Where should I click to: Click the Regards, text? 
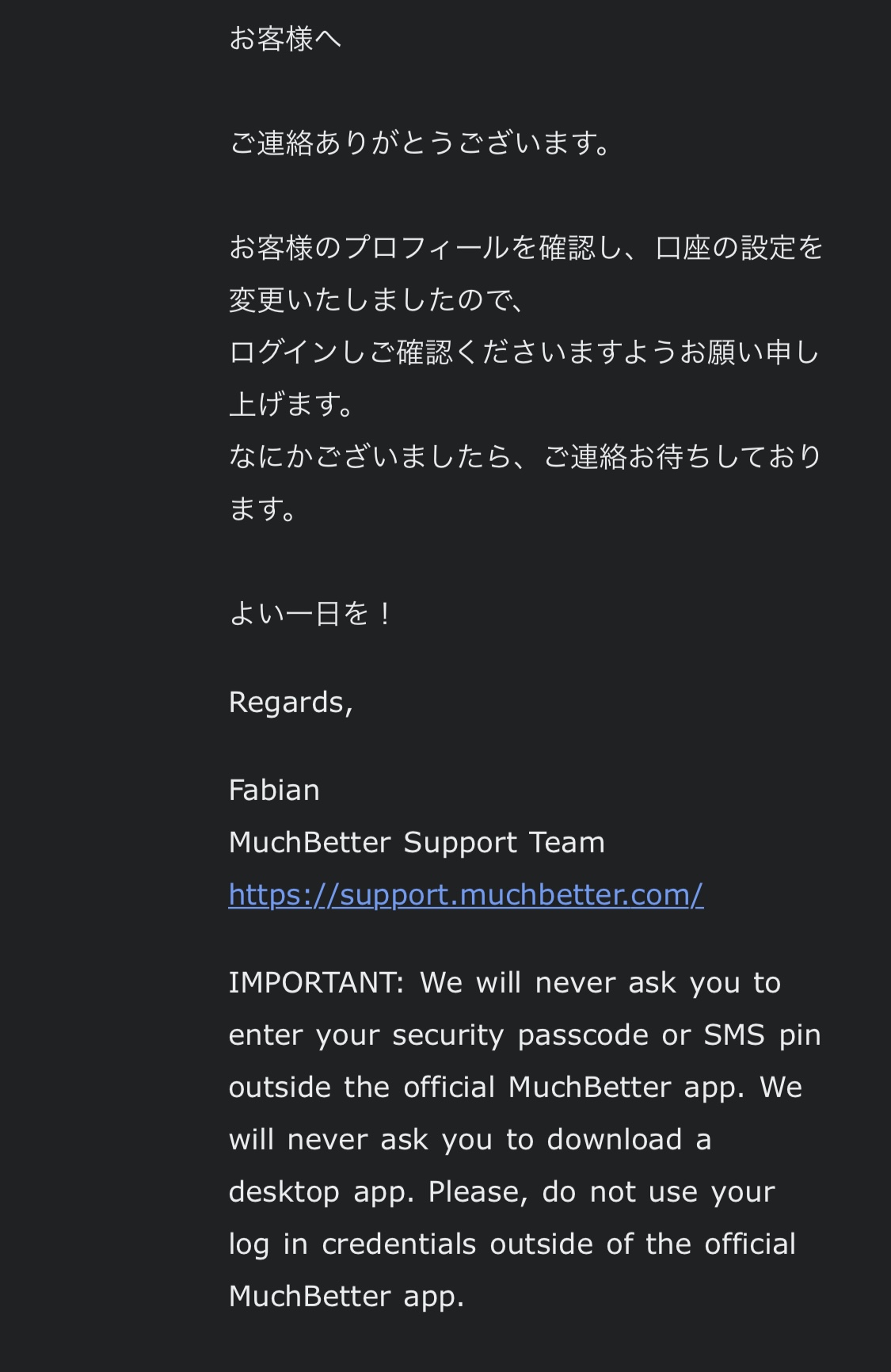pos(291,703)
